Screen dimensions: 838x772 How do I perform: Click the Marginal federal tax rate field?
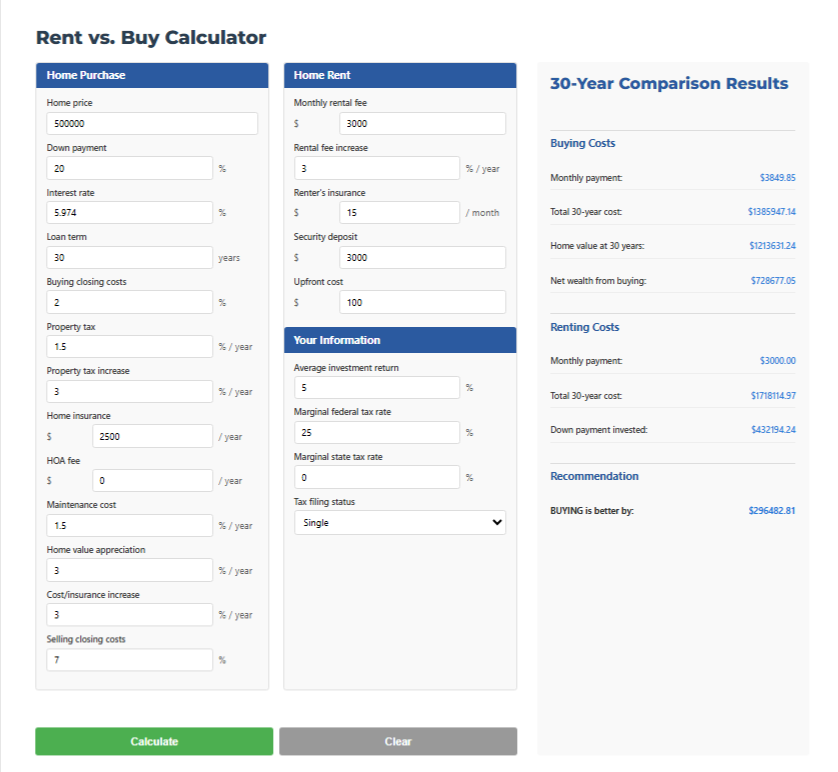[x=376, y=432]
